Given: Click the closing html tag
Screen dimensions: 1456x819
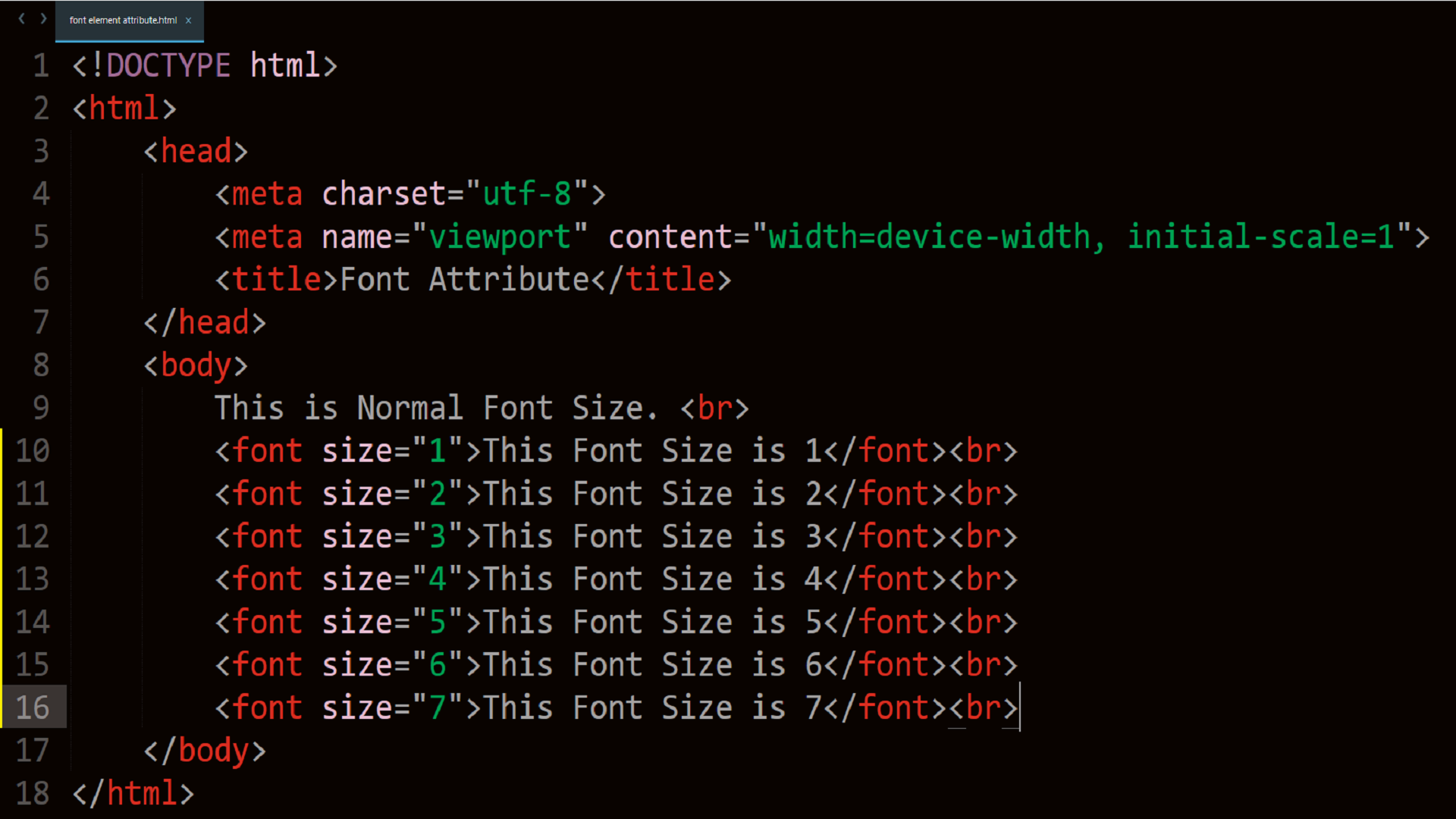Looking at the screenshot, I should click(133, 793).
